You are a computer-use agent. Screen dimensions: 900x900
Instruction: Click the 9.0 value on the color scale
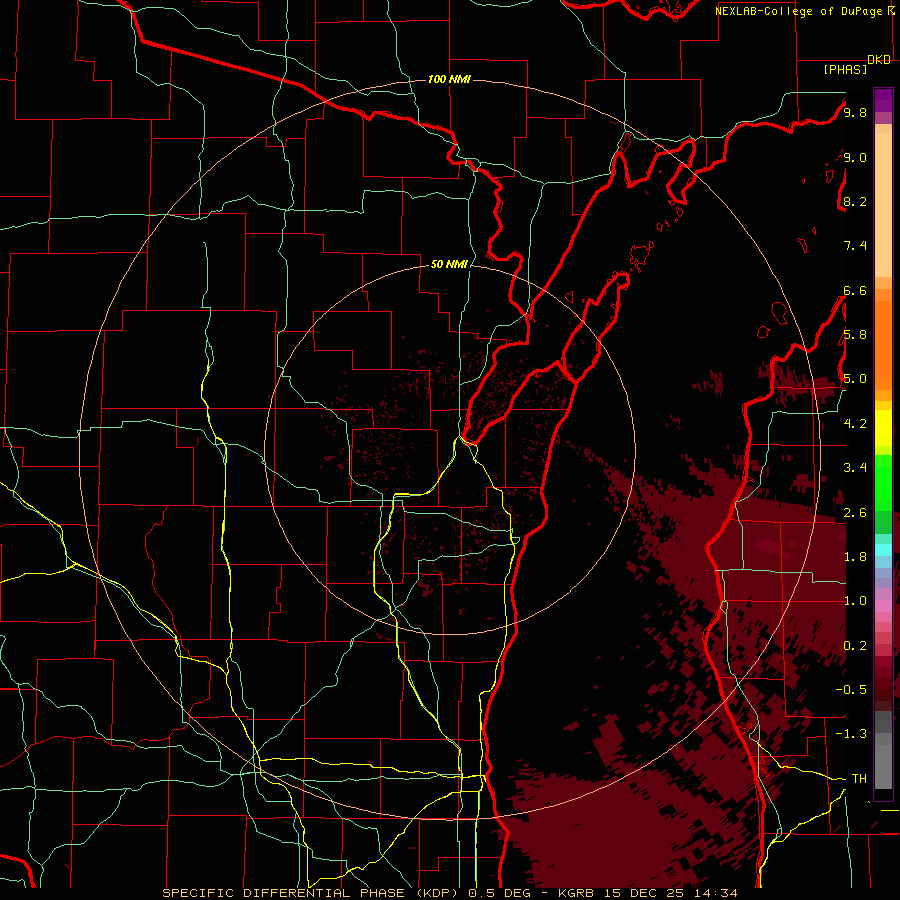point(855,157)
